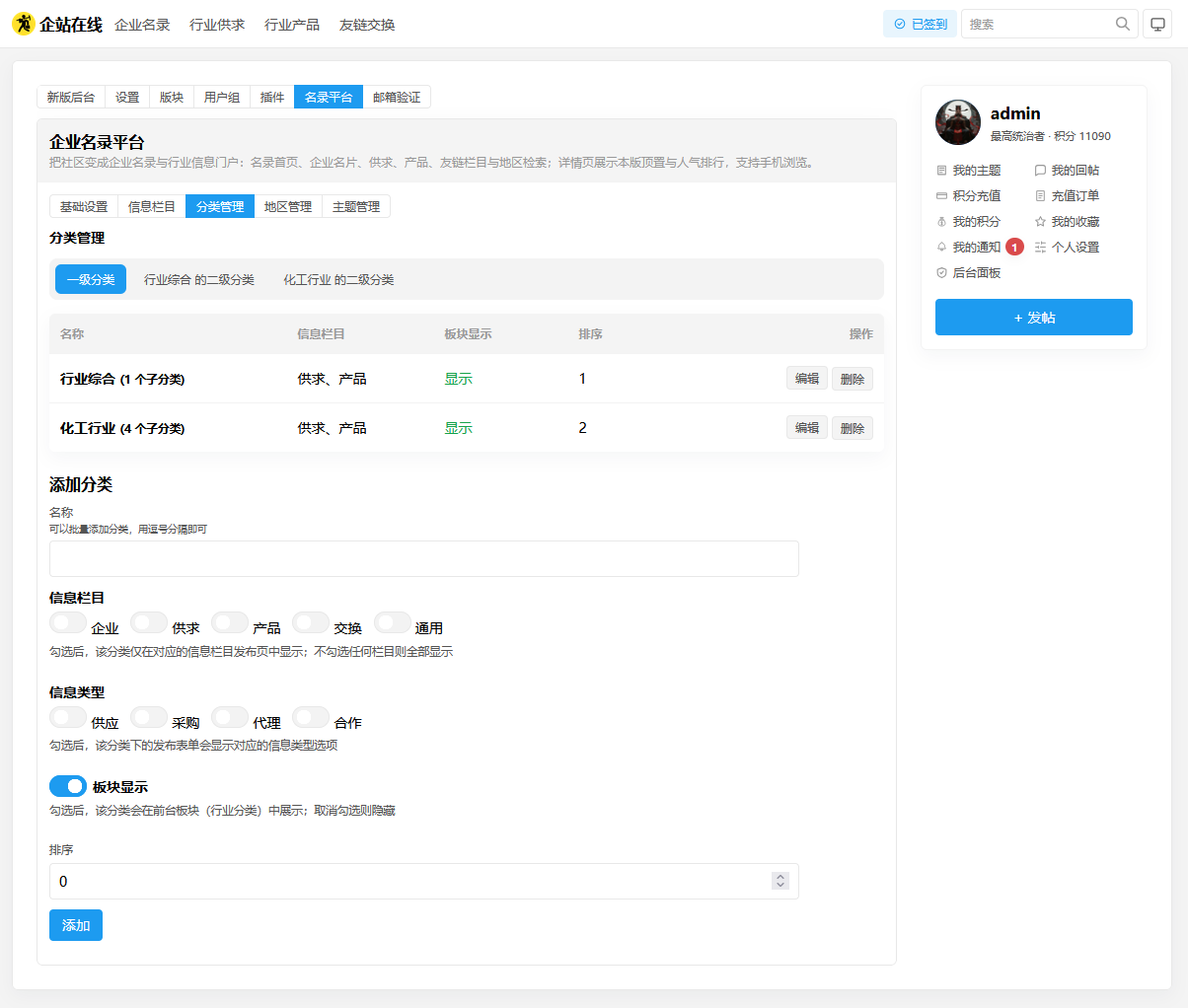
Task: Open 我的回帖 in the user panel
Action: pyautogui.click(x=1068, y=171)
